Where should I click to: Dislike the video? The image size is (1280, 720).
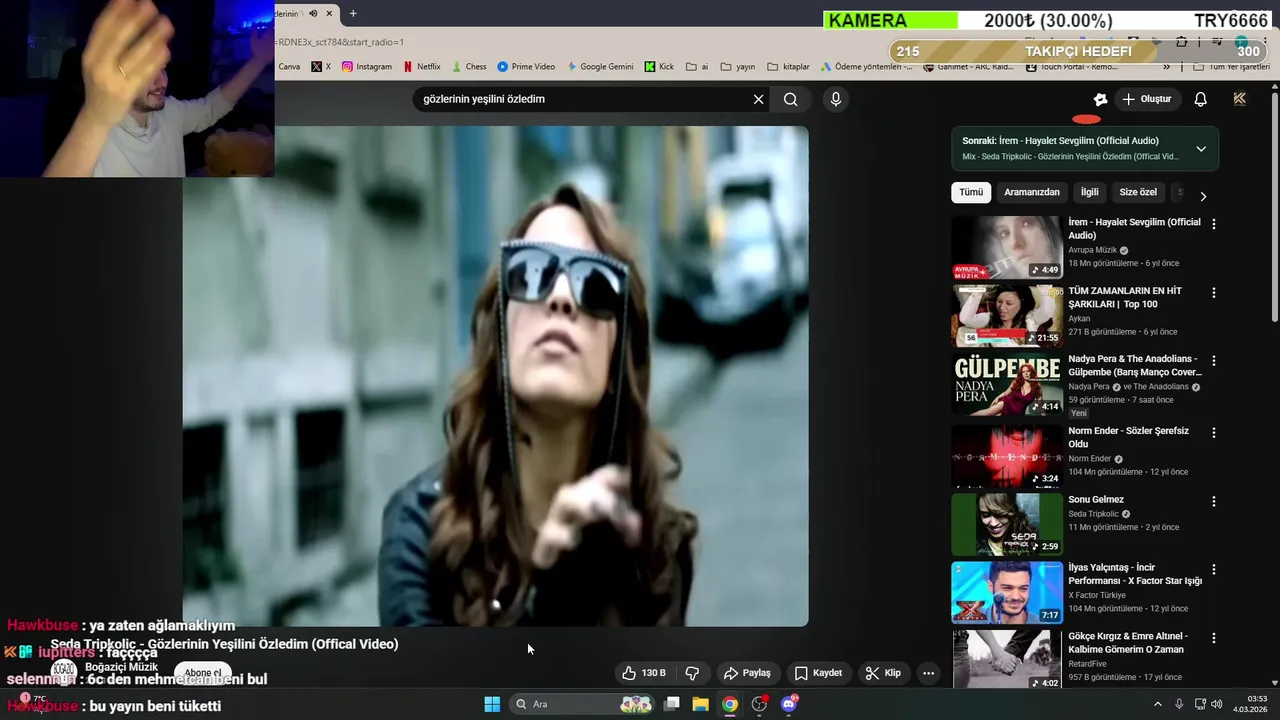pyautogui.click(x=692, y=673)
